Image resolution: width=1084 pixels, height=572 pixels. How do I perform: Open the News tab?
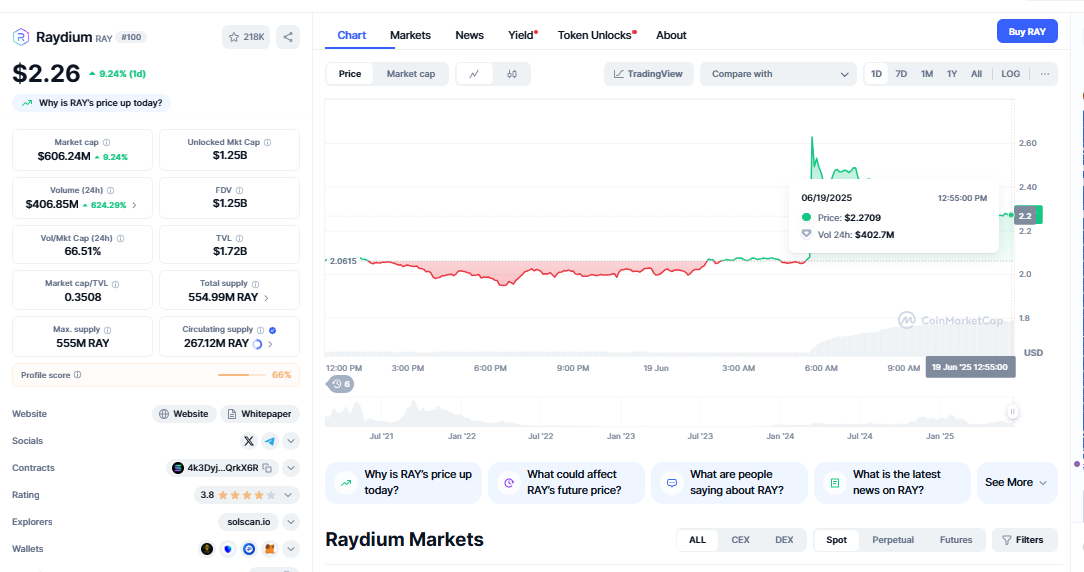[469, 35]
